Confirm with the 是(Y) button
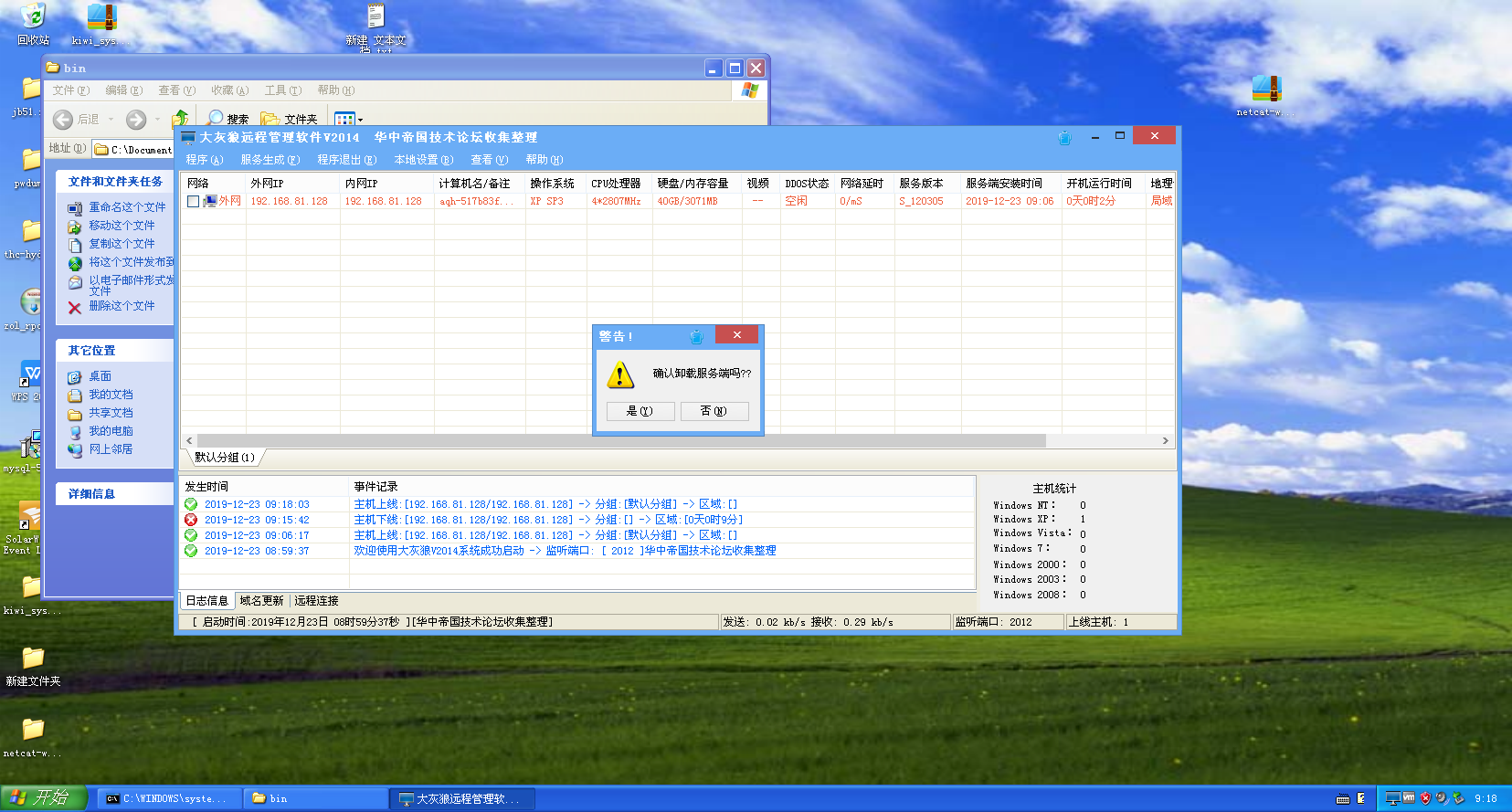The height and width of the screenshot is (812, 1512). click(x=640, y=411)
